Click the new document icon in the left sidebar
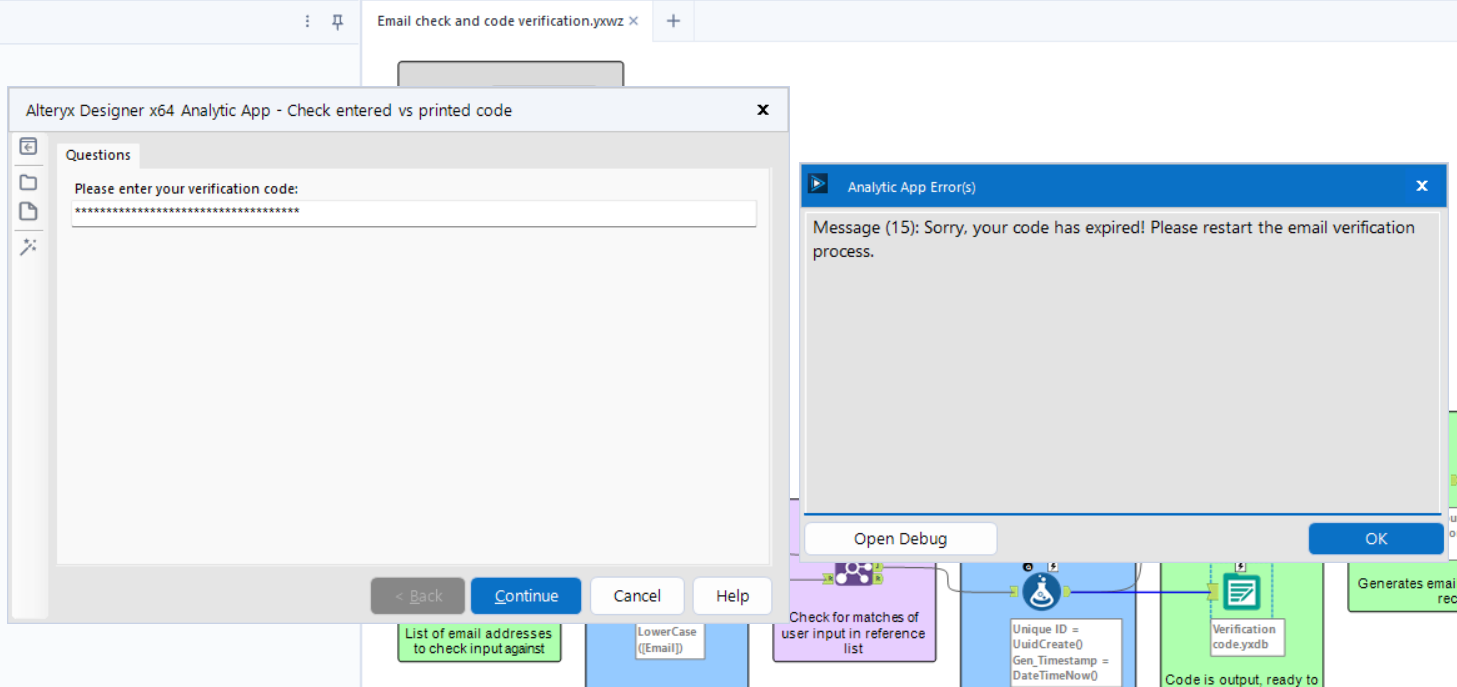 (x=28, y=211)
